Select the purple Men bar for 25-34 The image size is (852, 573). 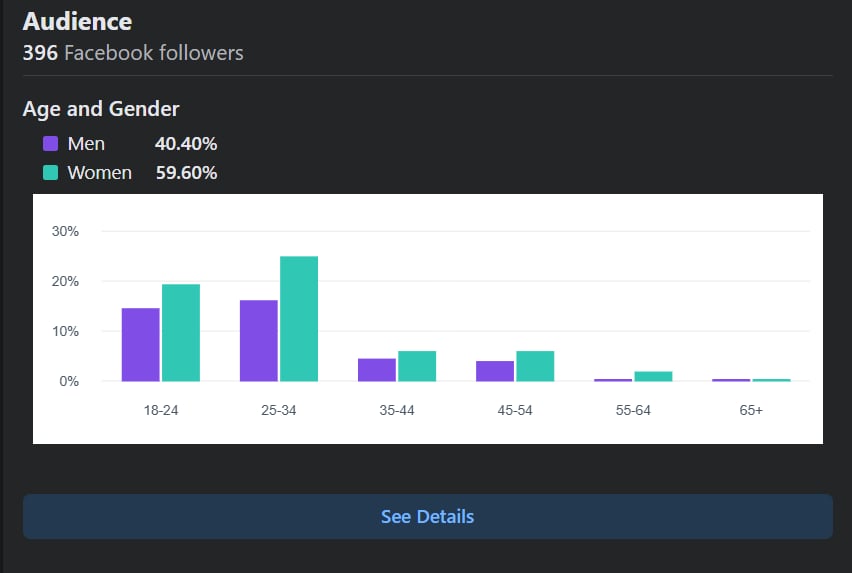click(259, 341)
